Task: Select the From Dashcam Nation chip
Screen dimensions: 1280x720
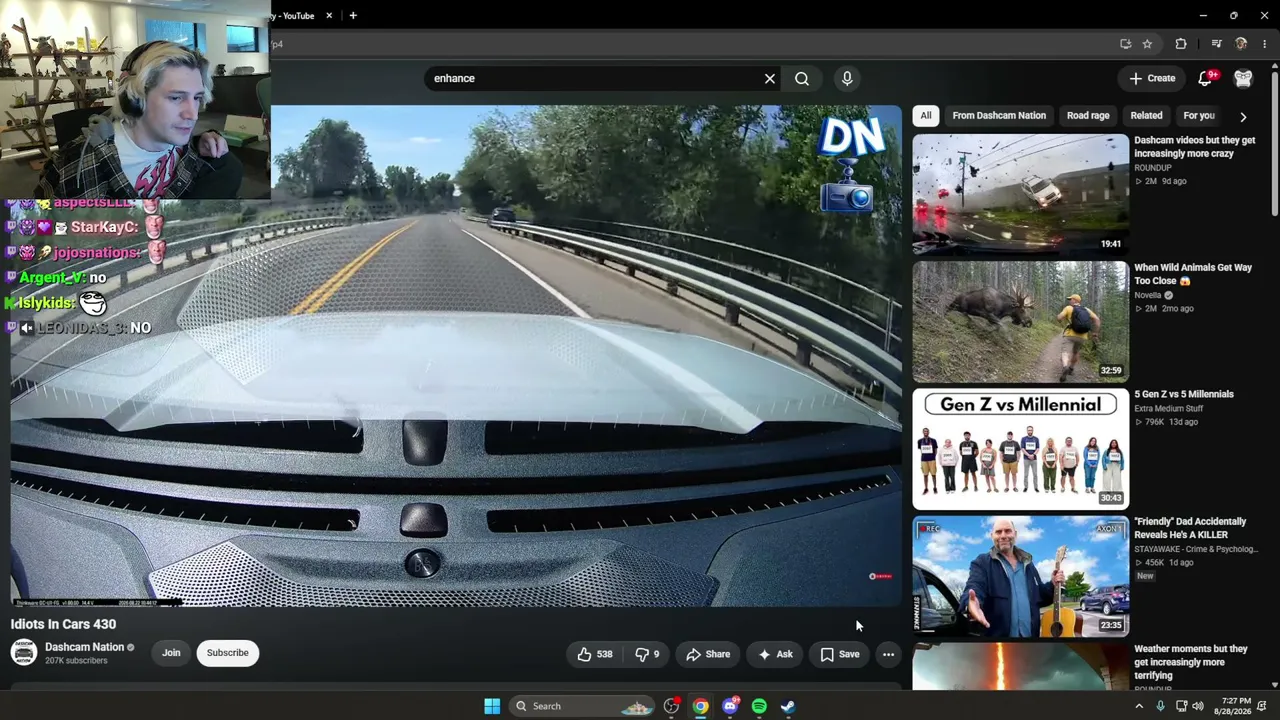Action: [x=999, y=116]
